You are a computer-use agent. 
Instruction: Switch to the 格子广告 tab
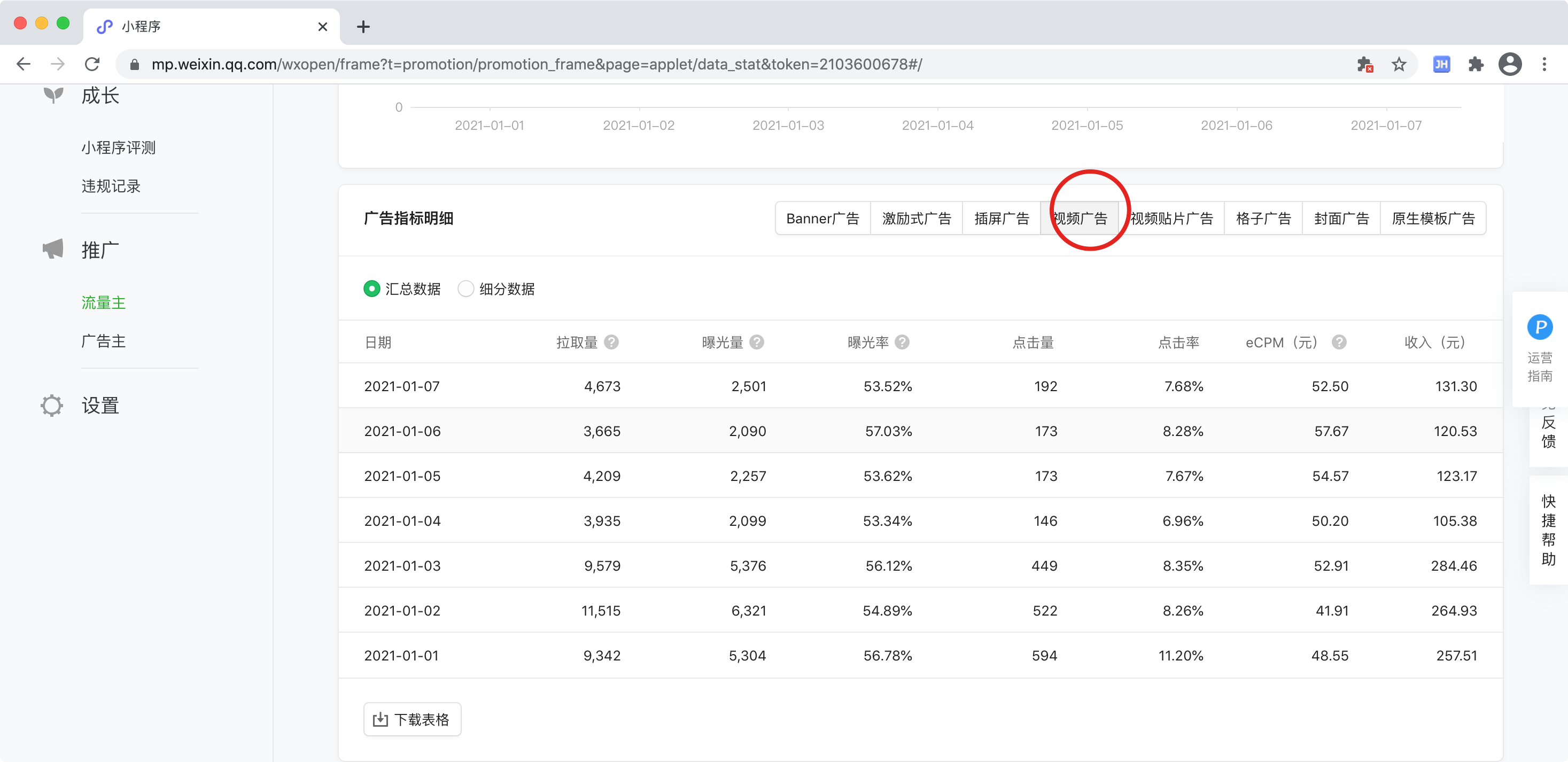pyautogui.click(x=1263, y=219)
